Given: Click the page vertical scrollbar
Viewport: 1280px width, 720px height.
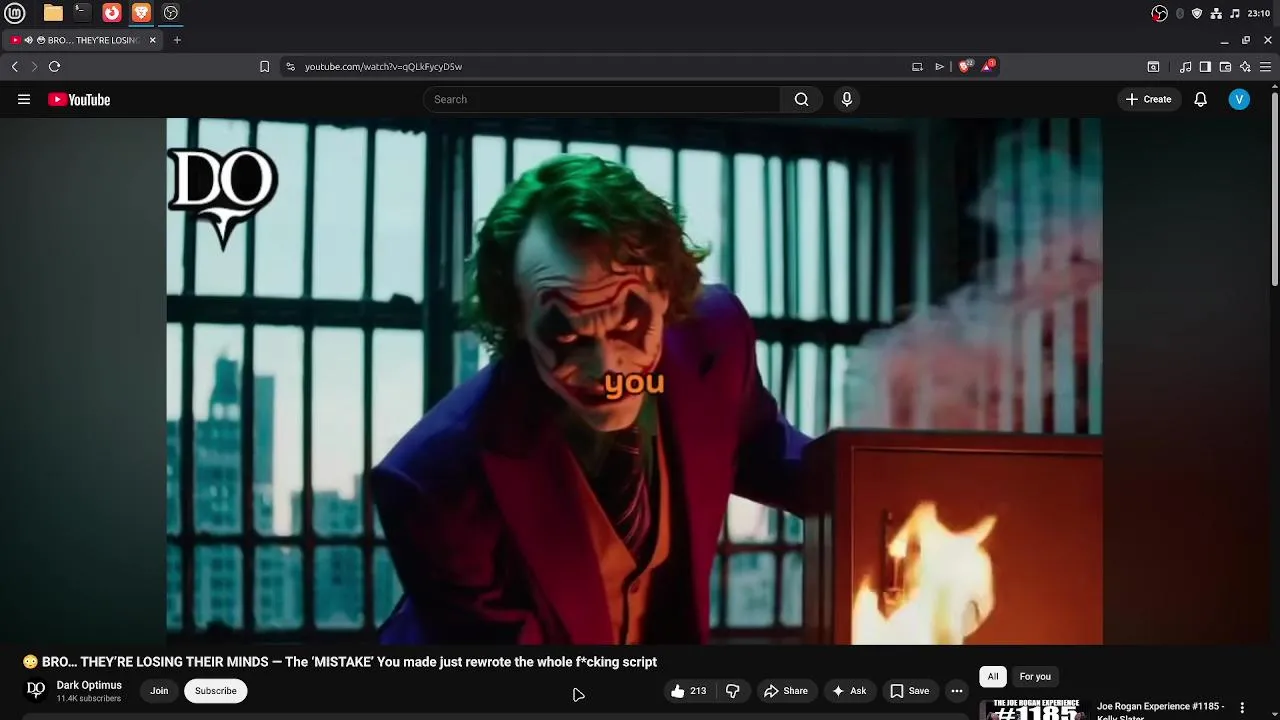Looking at the screenshot, I should pyautogui.click(x=1275, y=188).
